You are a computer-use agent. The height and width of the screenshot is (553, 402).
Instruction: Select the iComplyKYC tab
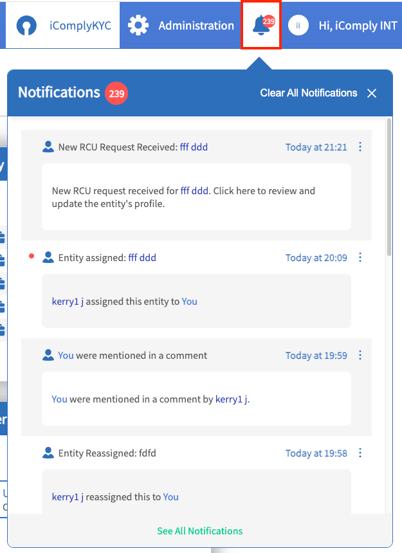click(63, 25)
